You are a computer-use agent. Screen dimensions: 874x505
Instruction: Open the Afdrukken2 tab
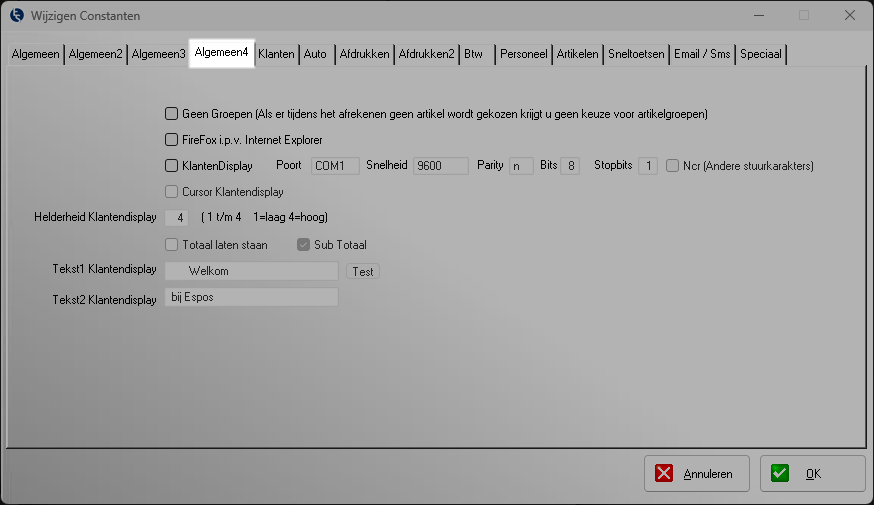[x=426, y=54]
